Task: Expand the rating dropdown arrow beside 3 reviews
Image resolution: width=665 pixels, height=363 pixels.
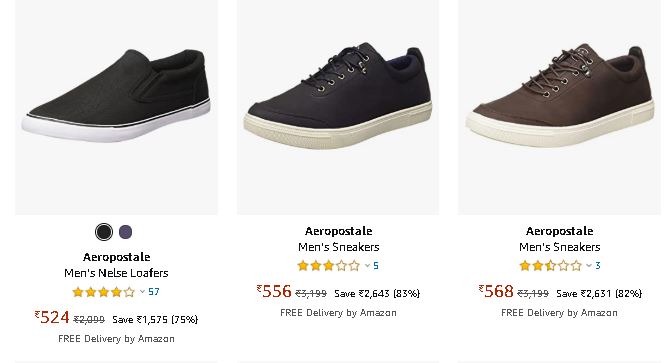Action: click(589, 266)
